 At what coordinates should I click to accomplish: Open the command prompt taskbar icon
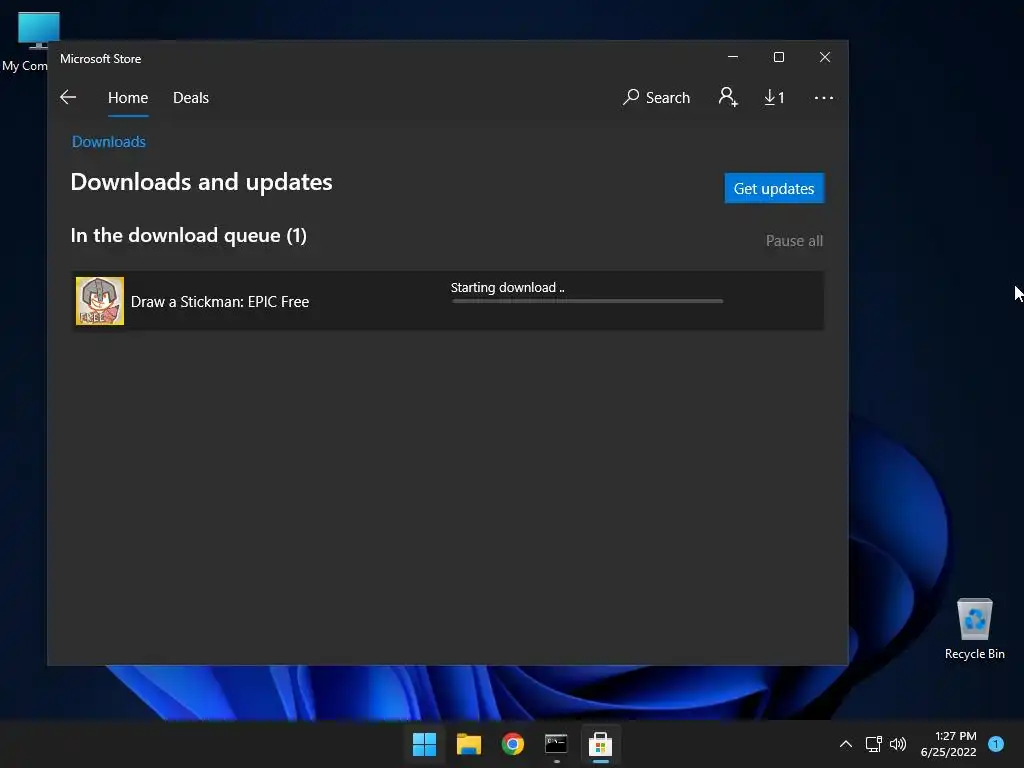(556, 744)
